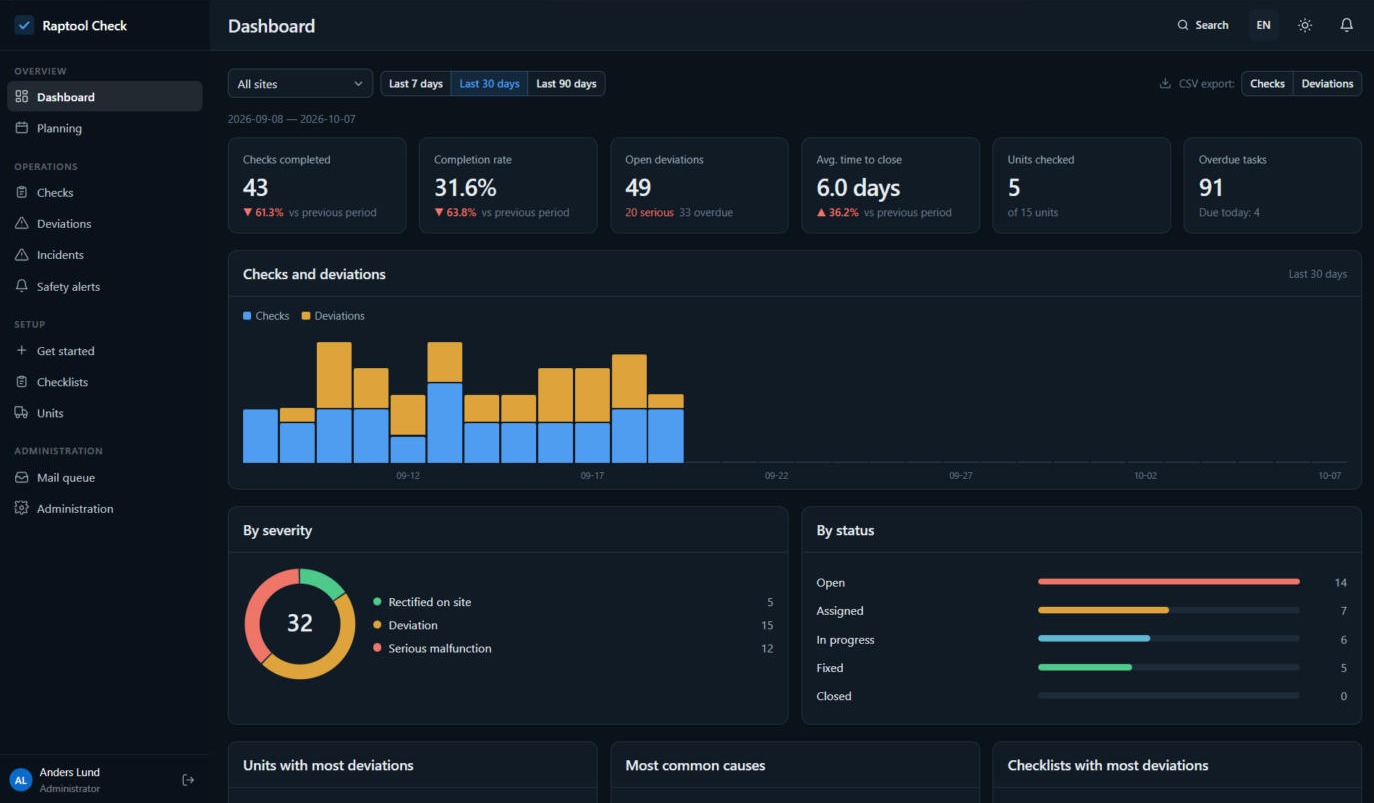This screenshot has width=1374, height=803.
Task: Click the In progress status row
Action: tap(1081, 640)
